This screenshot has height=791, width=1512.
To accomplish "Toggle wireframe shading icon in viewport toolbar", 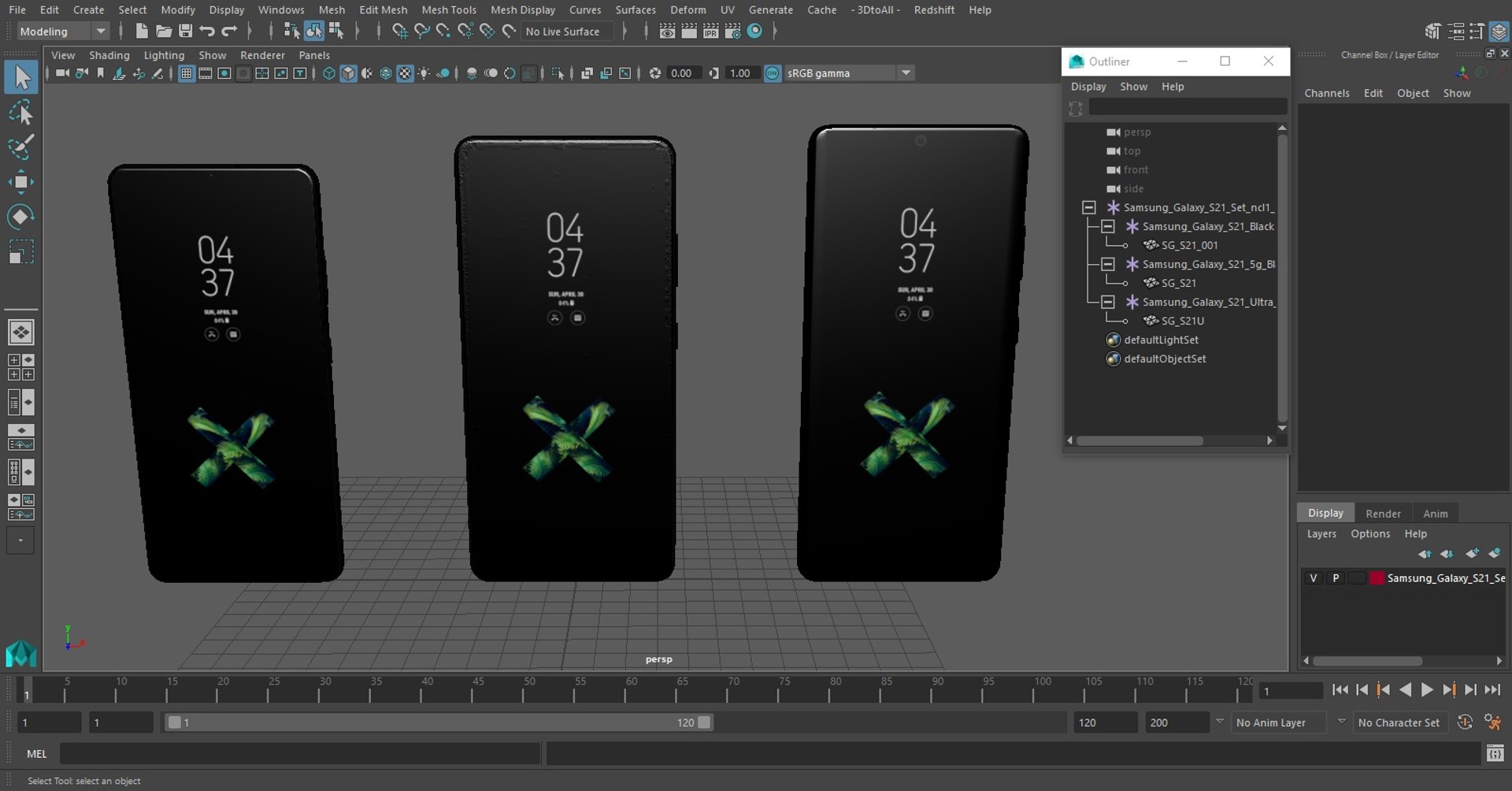I will (x=329, y=73).
